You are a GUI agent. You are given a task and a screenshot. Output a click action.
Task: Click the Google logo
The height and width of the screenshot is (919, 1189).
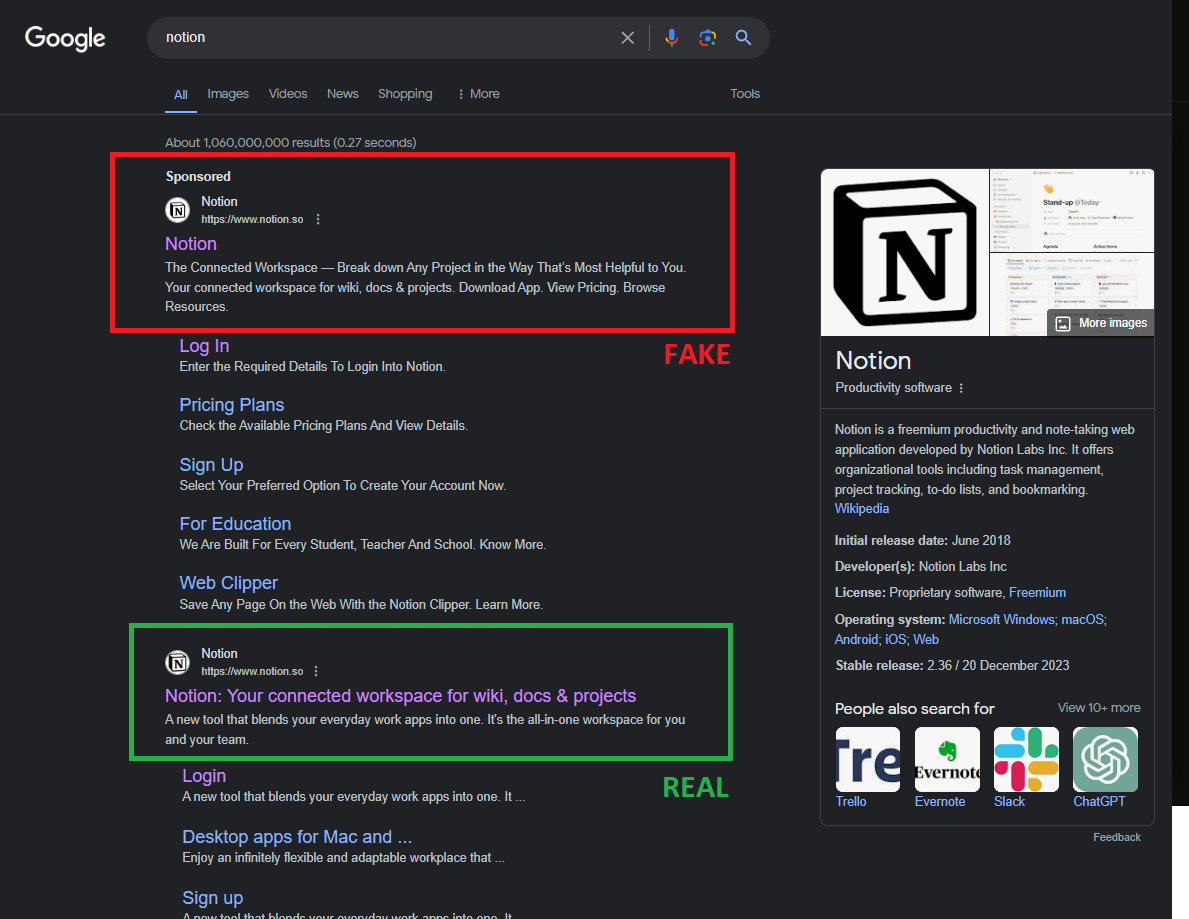coord(65,38)
